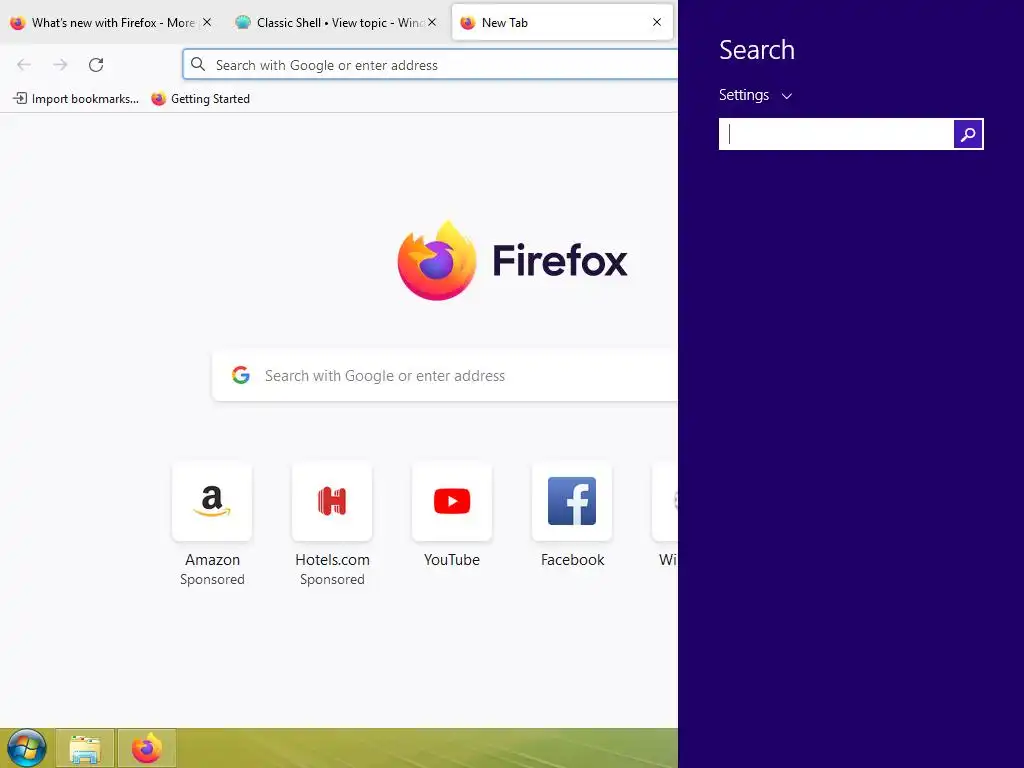Expand the Settings dropdown in the Search pane
Image resolution: width=1024 pixels, height=768 pixels.
click(x=756, y=95)
